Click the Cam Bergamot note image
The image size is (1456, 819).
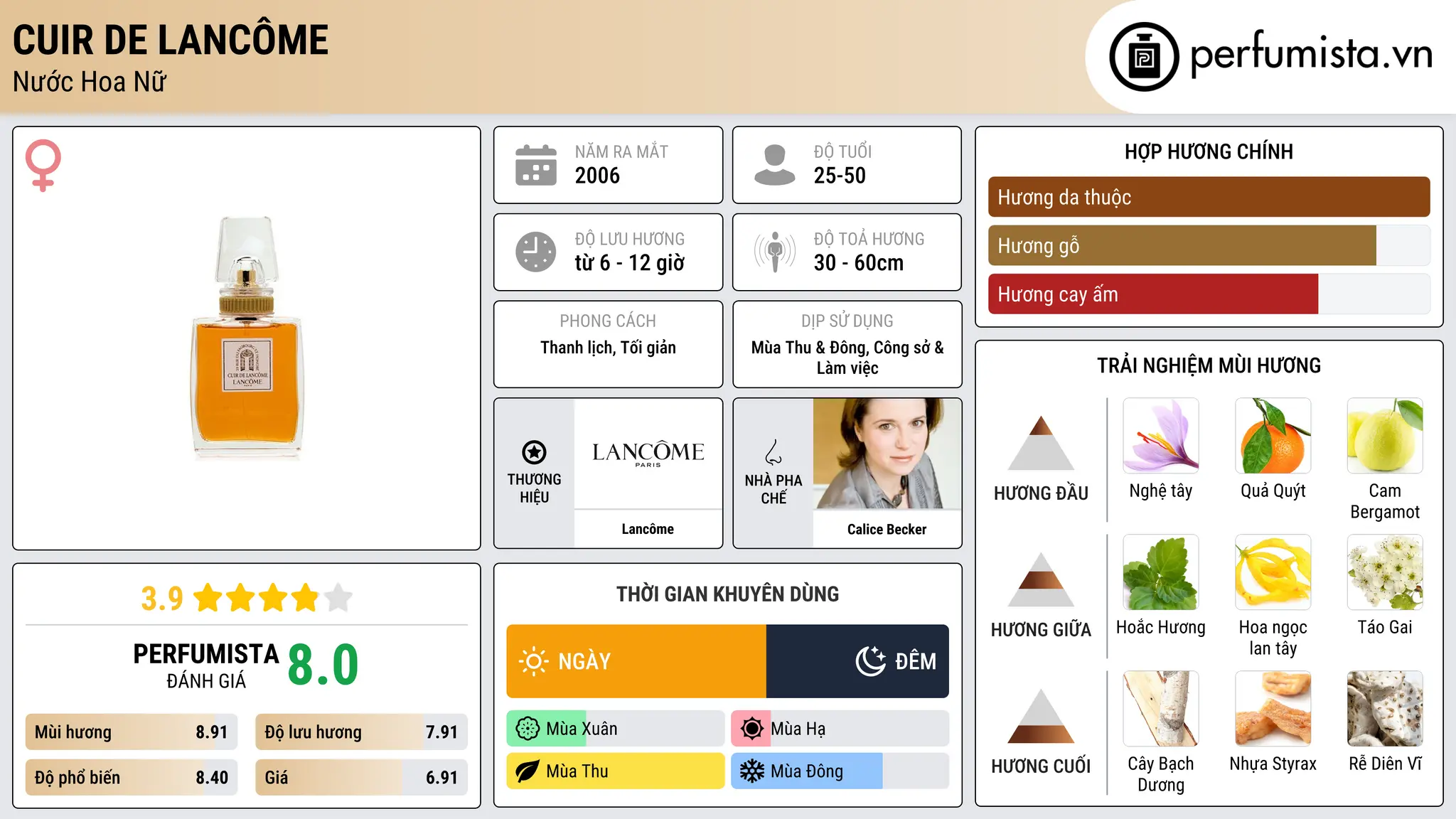(x=1385, y=436)
